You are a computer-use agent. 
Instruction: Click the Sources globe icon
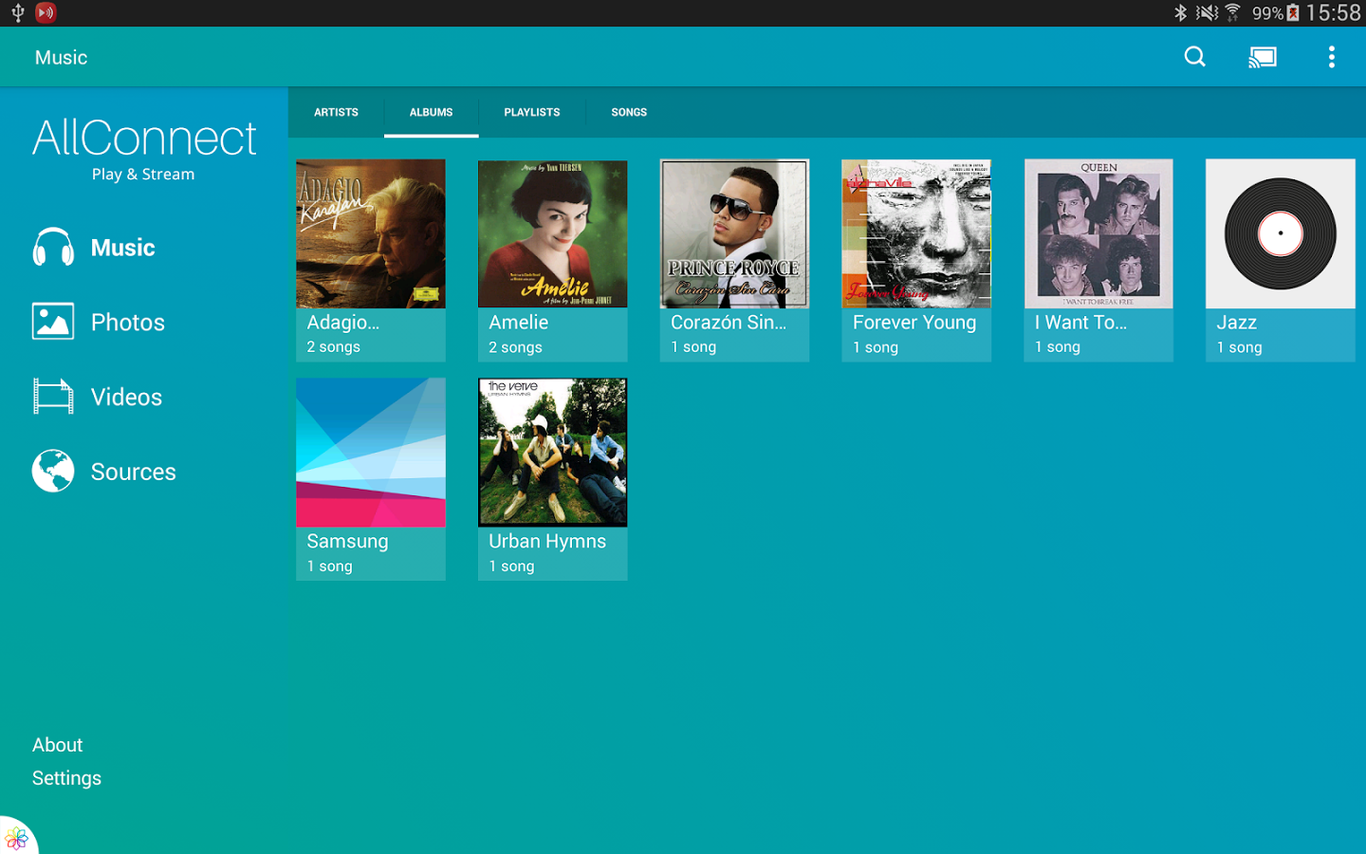53,471
